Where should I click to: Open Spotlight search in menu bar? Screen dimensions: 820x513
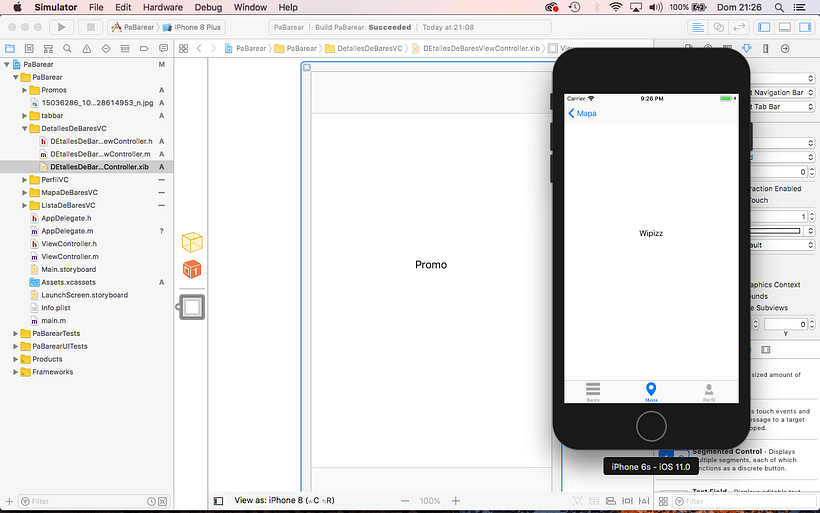click(779, 7)
